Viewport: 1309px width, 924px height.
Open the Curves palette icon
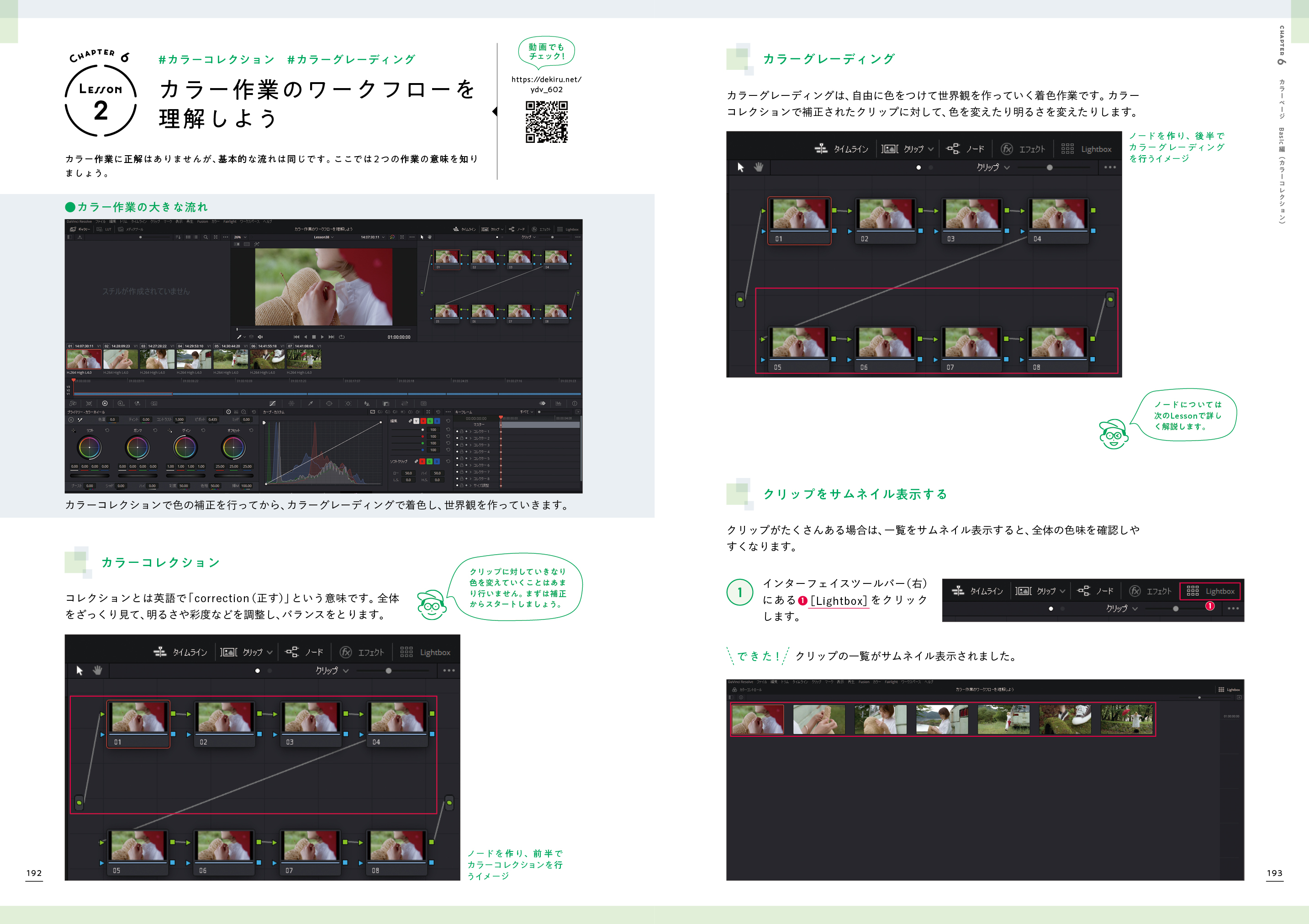click(x=272, y=404)
